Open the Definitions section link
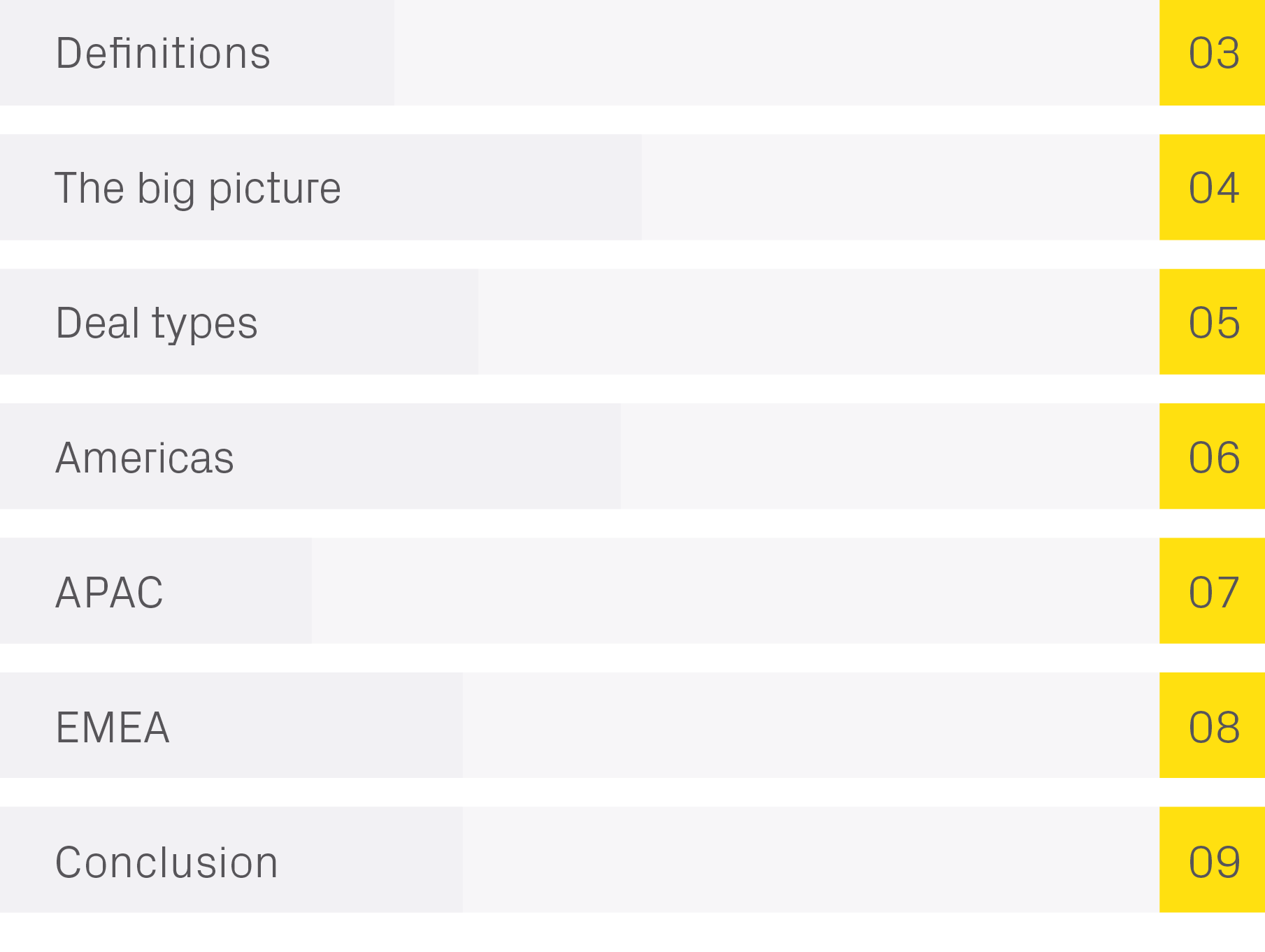Screen dimensions: 1265x952 tap(163, 53)
